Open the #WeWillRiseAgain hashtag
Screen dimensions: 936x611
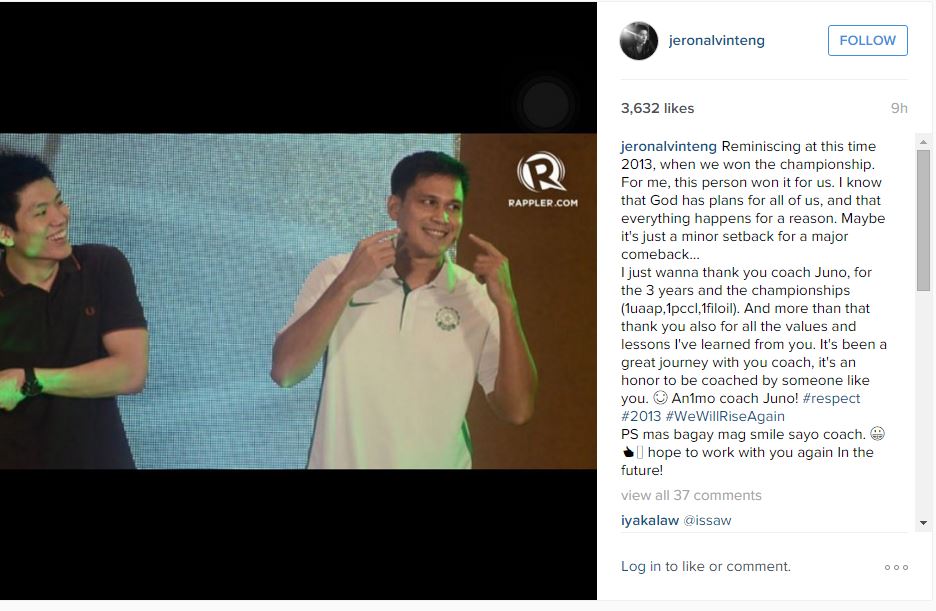pyautogui.click(x=725, y=416)
